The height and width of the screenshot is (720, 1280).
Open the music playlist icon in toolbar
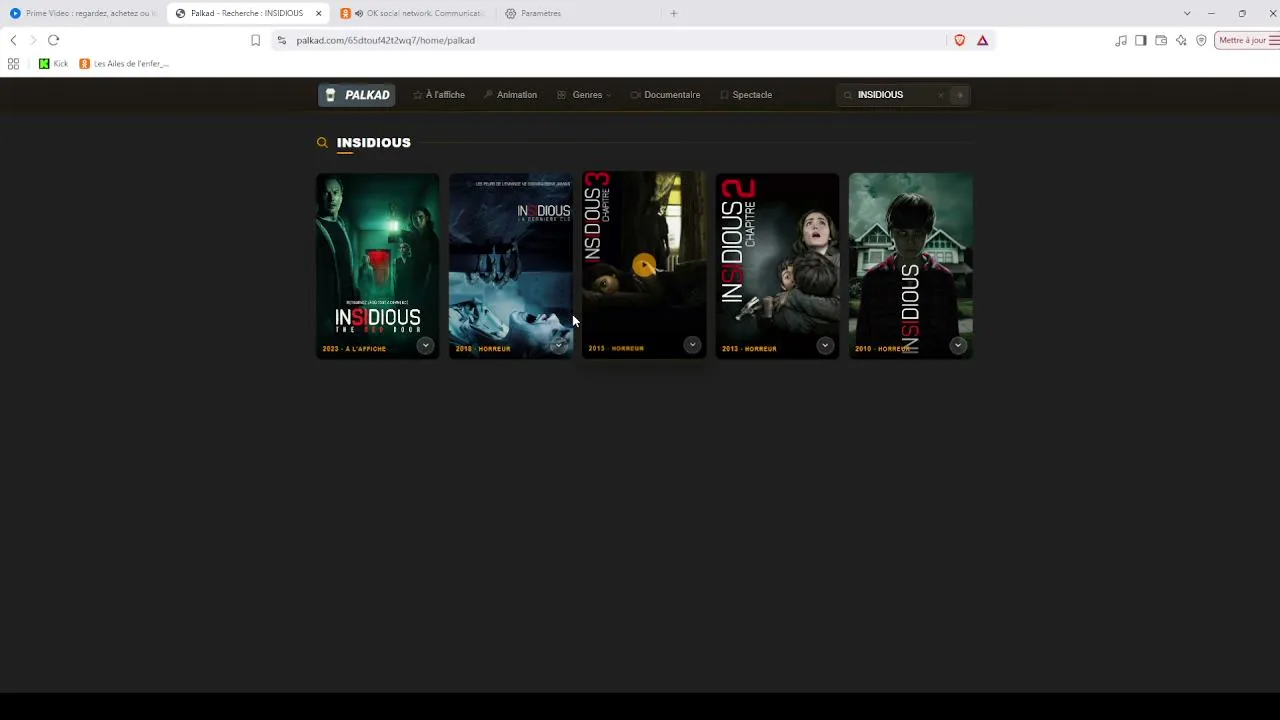pos(1121,40)
